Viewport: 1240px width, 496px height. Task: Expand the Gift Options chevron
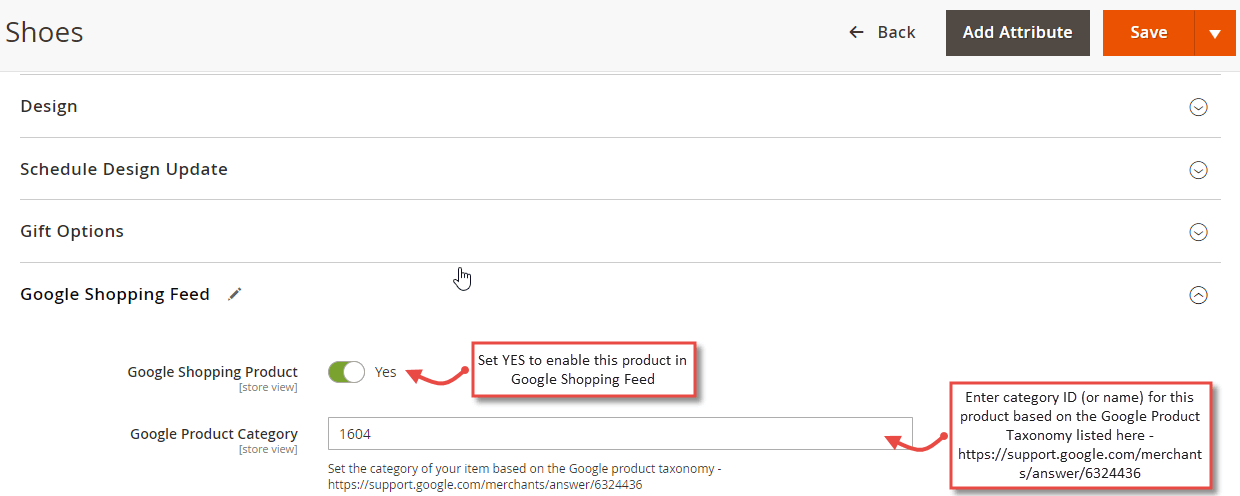point(1198,232)
